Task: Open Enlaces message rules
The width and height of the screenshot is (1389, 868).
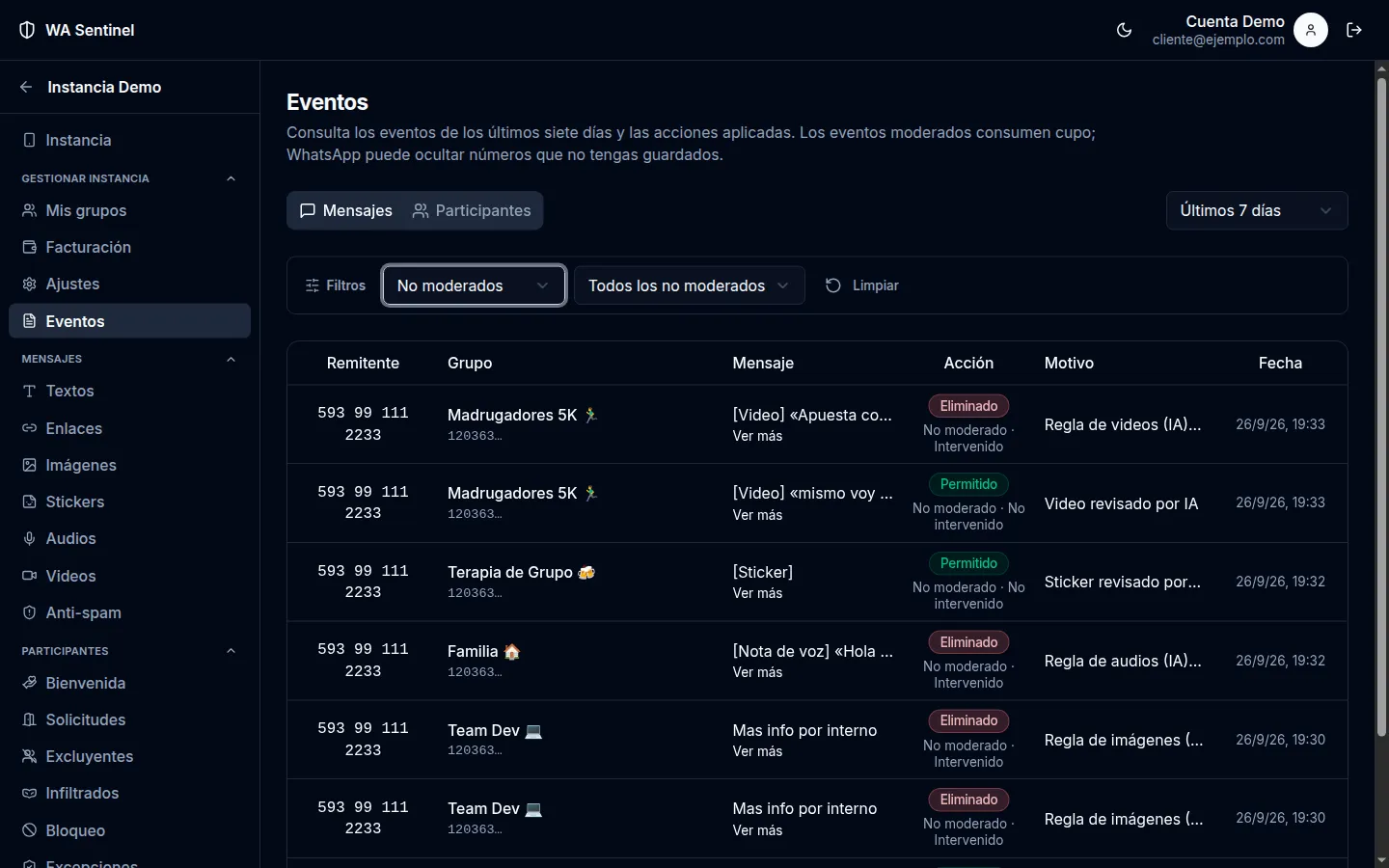Action: point(129,428)
